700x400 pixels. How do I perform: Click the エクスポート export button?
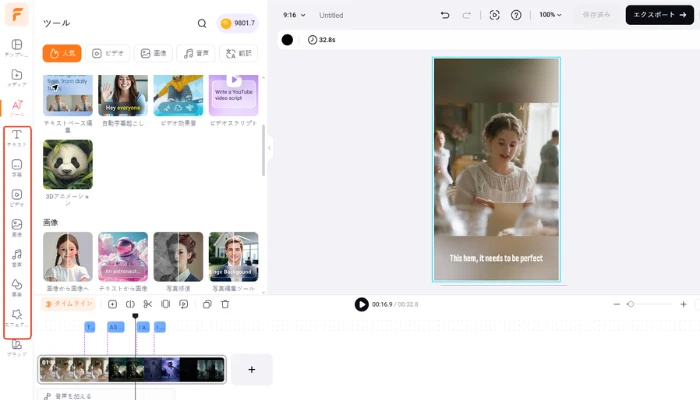point(660,15)
